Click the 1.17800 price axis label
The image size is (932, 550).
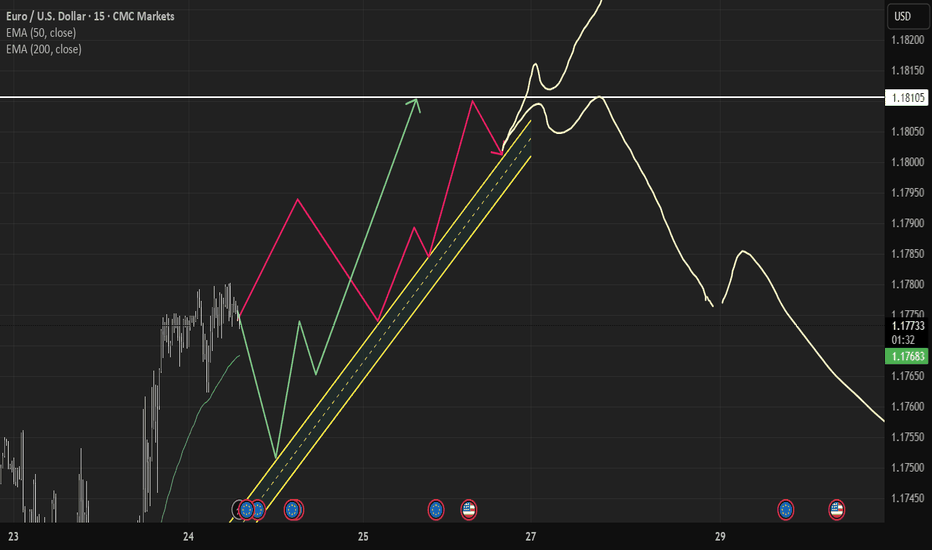tap(908, 284)
